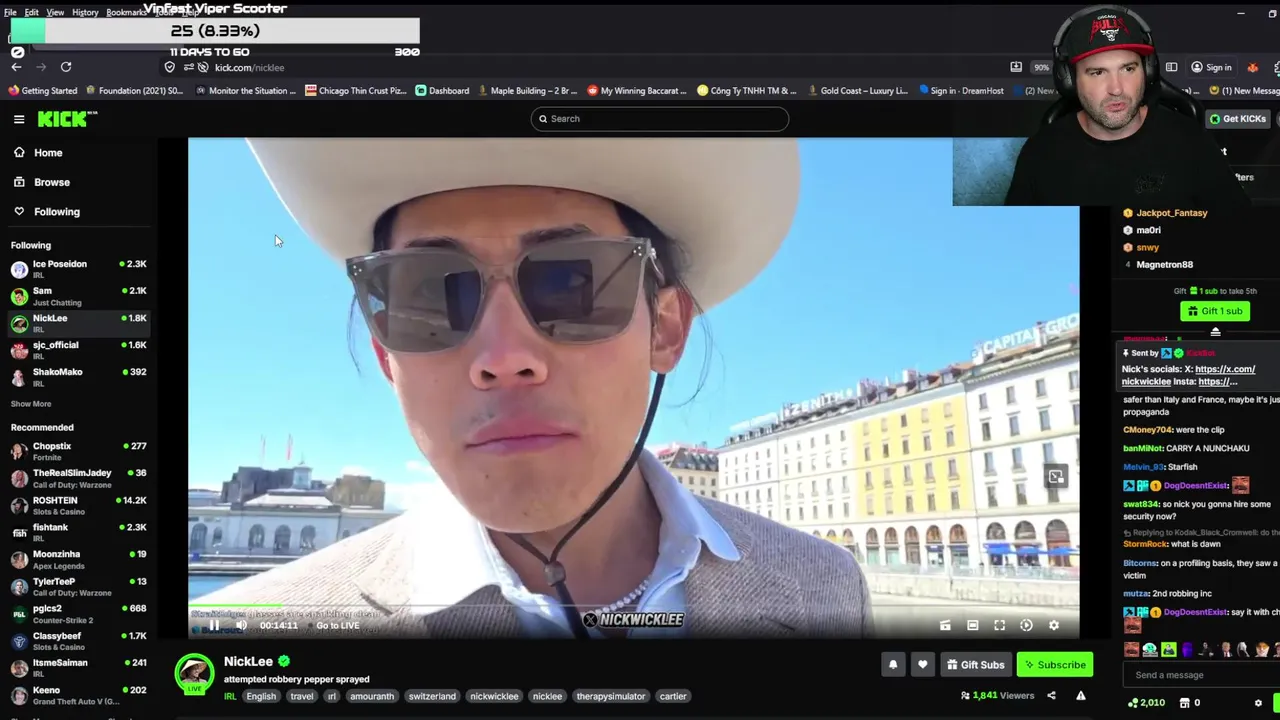The width and height of the screenshot is (1280, 720).
Task: Click the Get KICKs button
Action: [x=1237, y=119]
